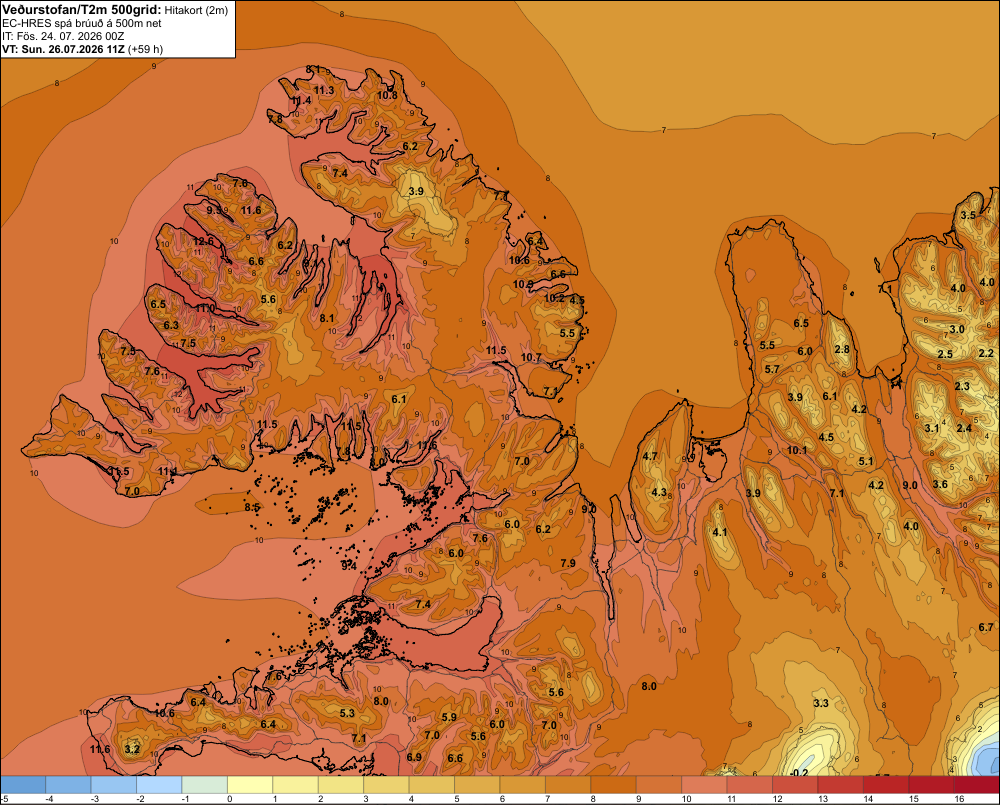The image size is (1000, 805).
Task: Click the pale yellow 0 to 1 legend swatch
Action: [x=250, y=785]
